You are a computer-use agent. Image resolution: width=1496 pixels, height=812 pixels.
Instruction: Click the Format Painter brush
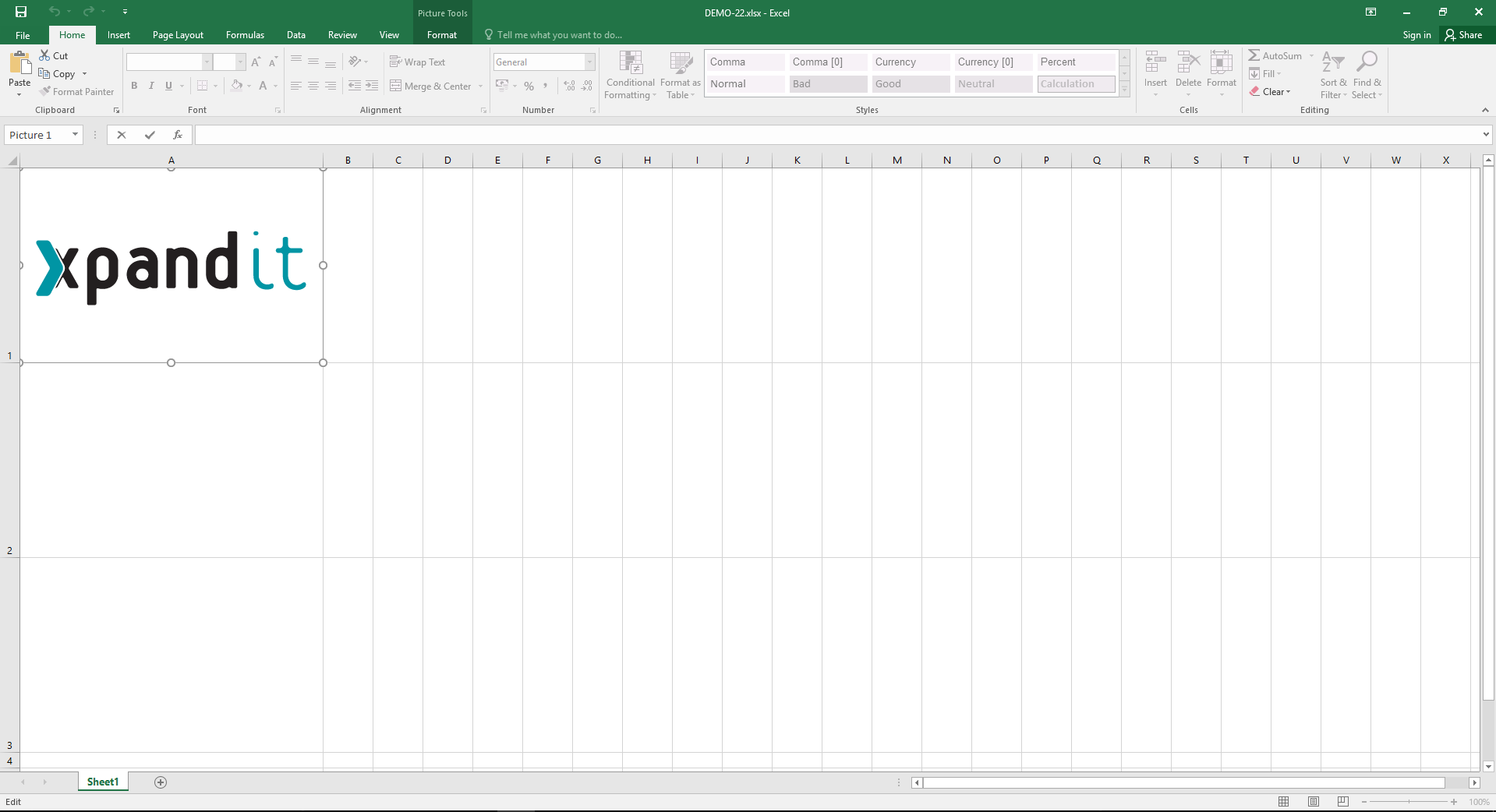click(x=46, y=91)
